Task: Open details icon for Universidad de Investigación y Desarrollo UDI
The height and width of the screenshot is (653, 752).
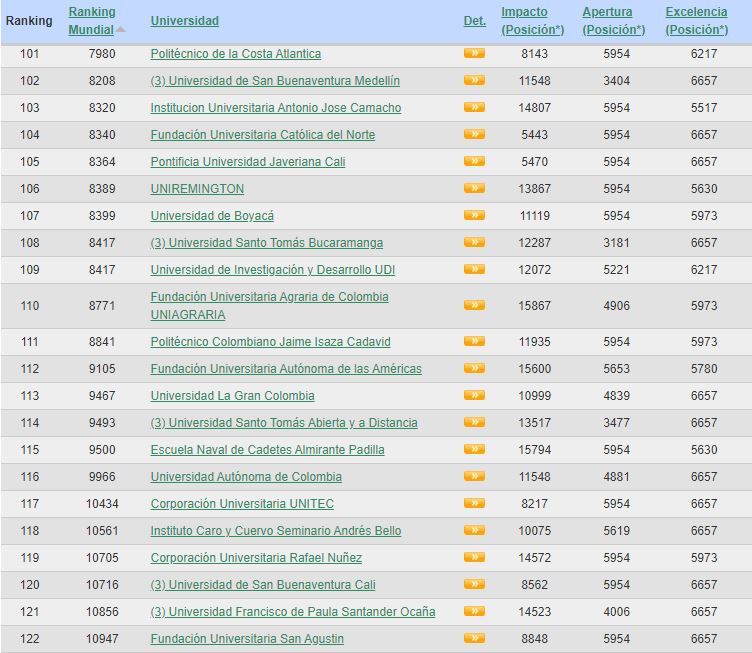Action: point(474,269)
